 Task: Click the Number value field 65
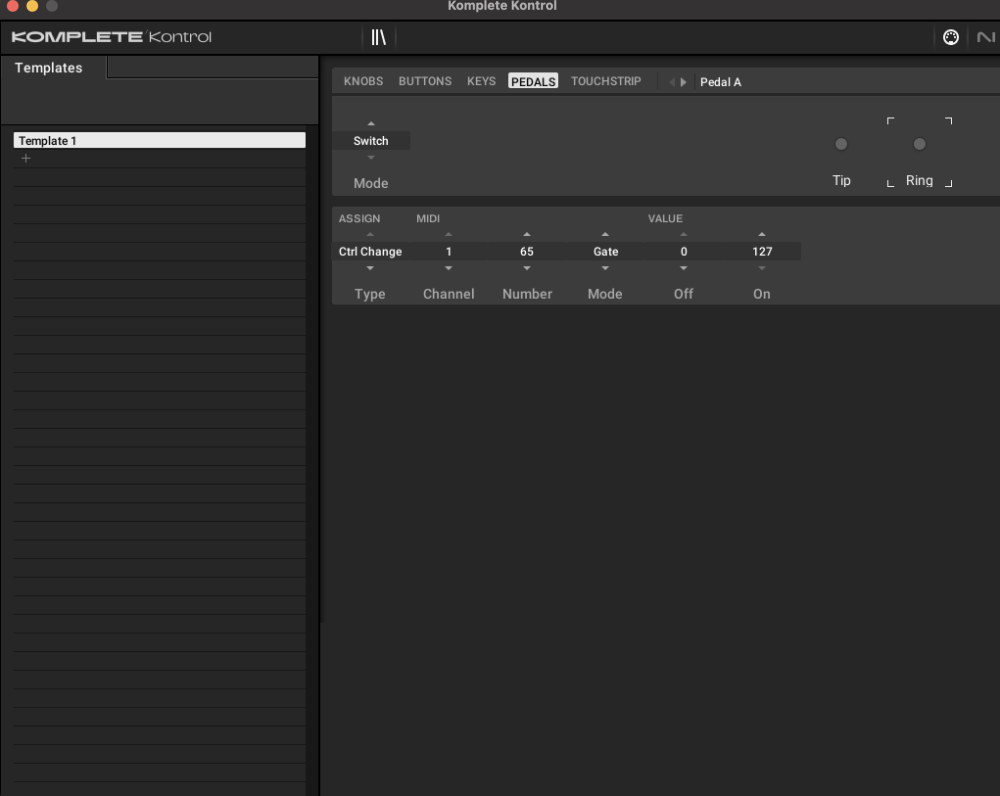click(527, 251)
